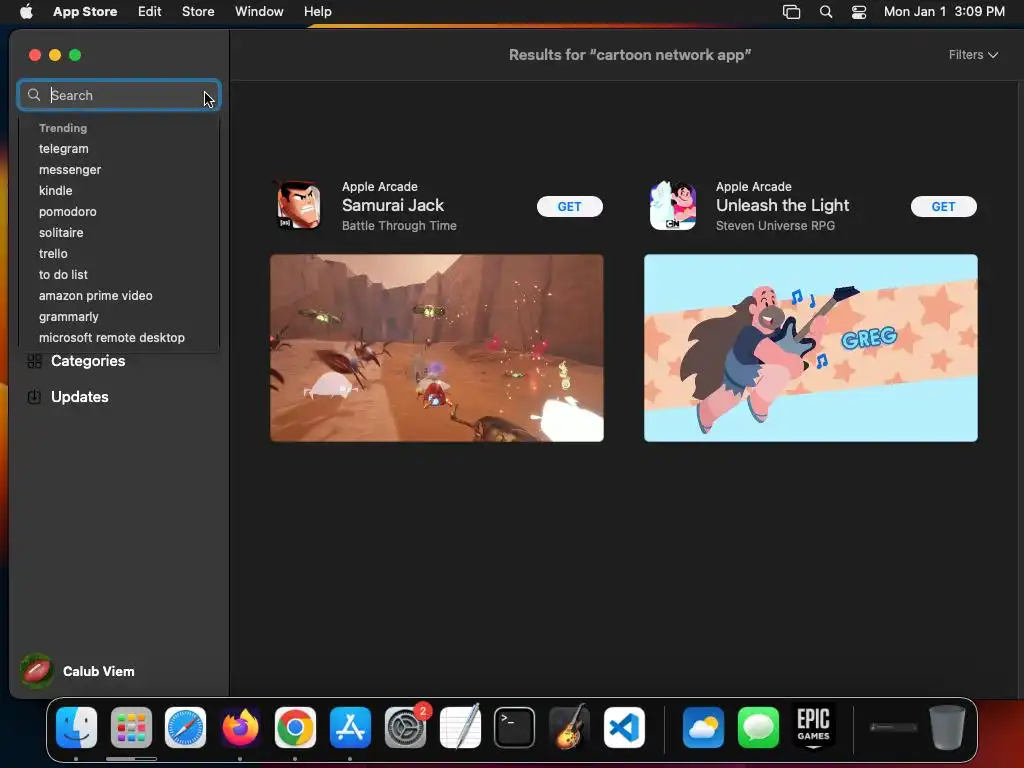Open the Unleash the Light app icon
The height and width of the screenshot is (768, 1024).
673,205
